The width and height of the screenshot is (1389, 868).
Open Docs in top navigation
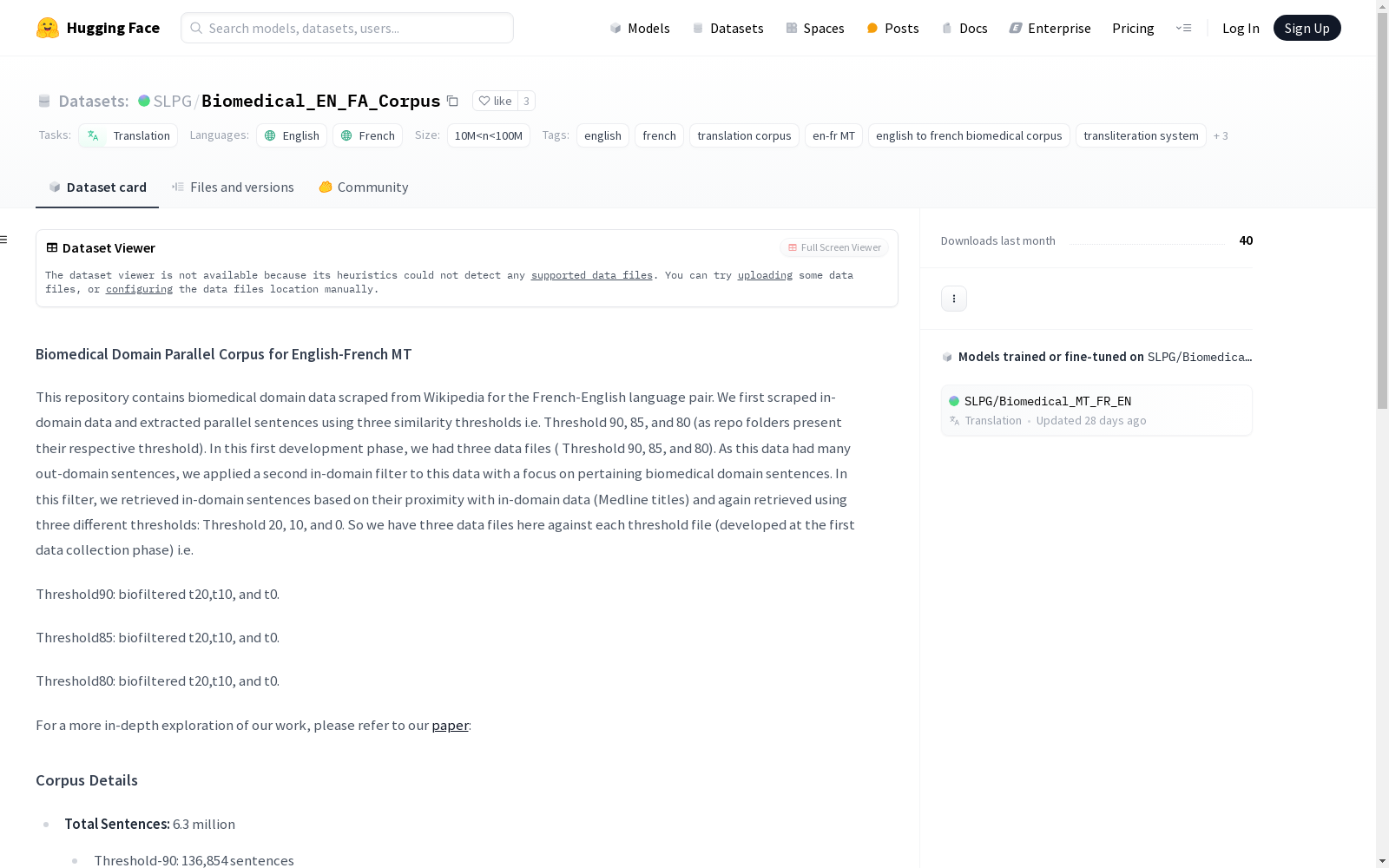coord(964,28)
